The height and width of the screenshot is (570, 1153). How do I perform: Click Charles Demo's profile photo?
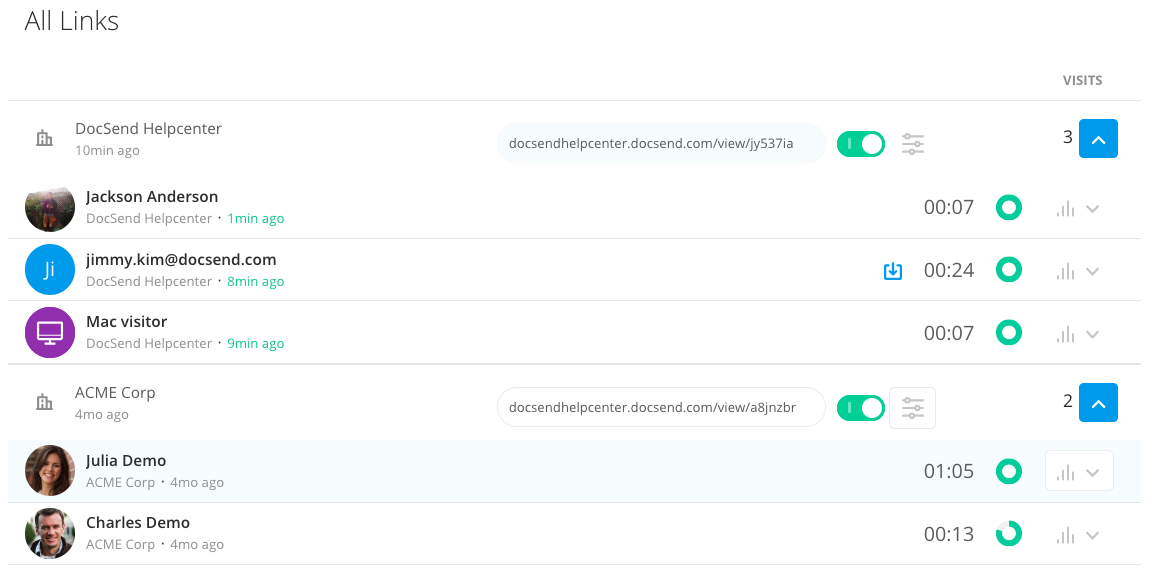tap(50, 533)
